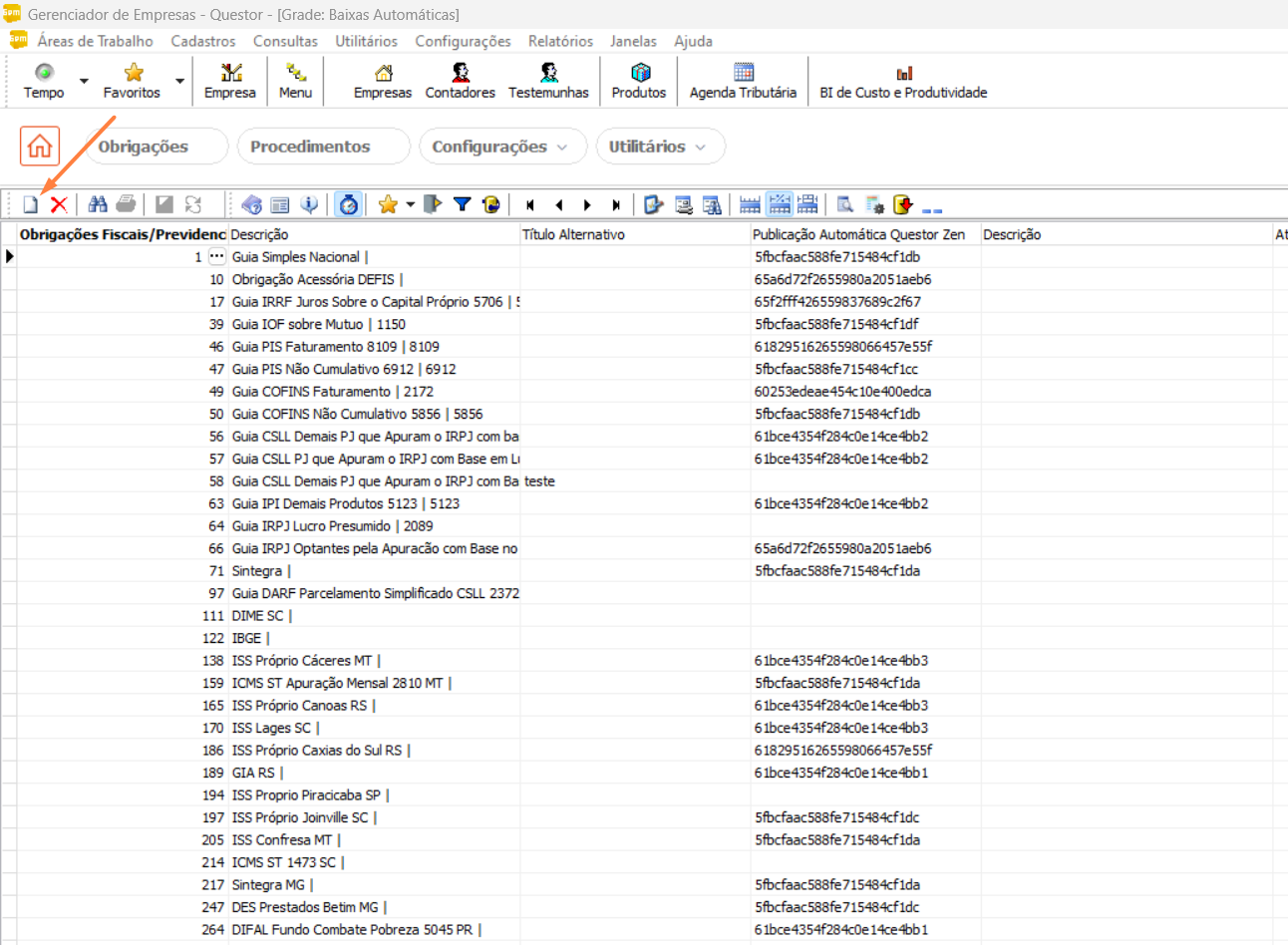Open Contadores toolbar icon

click(460, 81)
